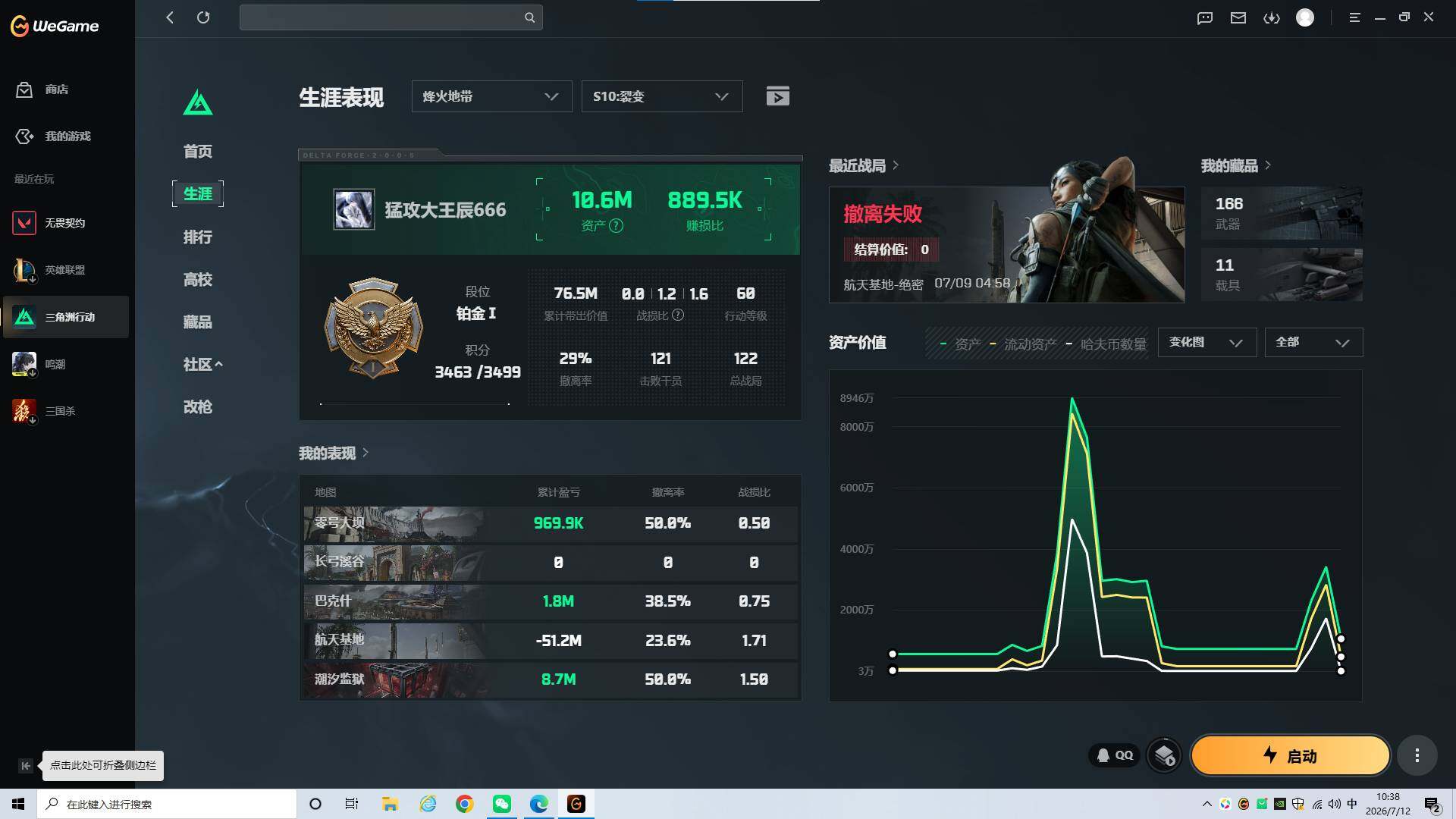Open the video replay icon
This screenshot has width=1456, height=819.
(x=777, y=96)
